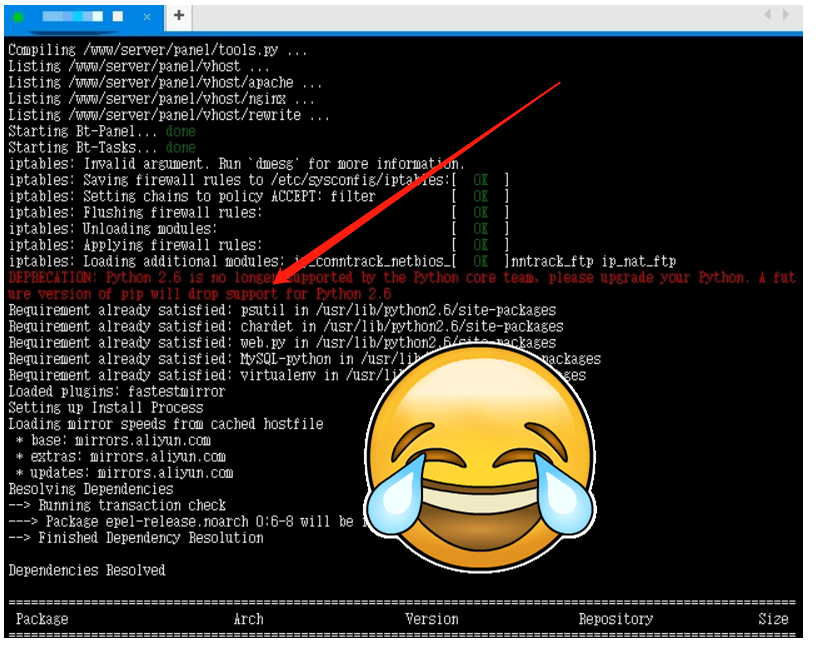Click the virtualenv requirement satisfied line
The image size is (823, 652).
point(297,375)
